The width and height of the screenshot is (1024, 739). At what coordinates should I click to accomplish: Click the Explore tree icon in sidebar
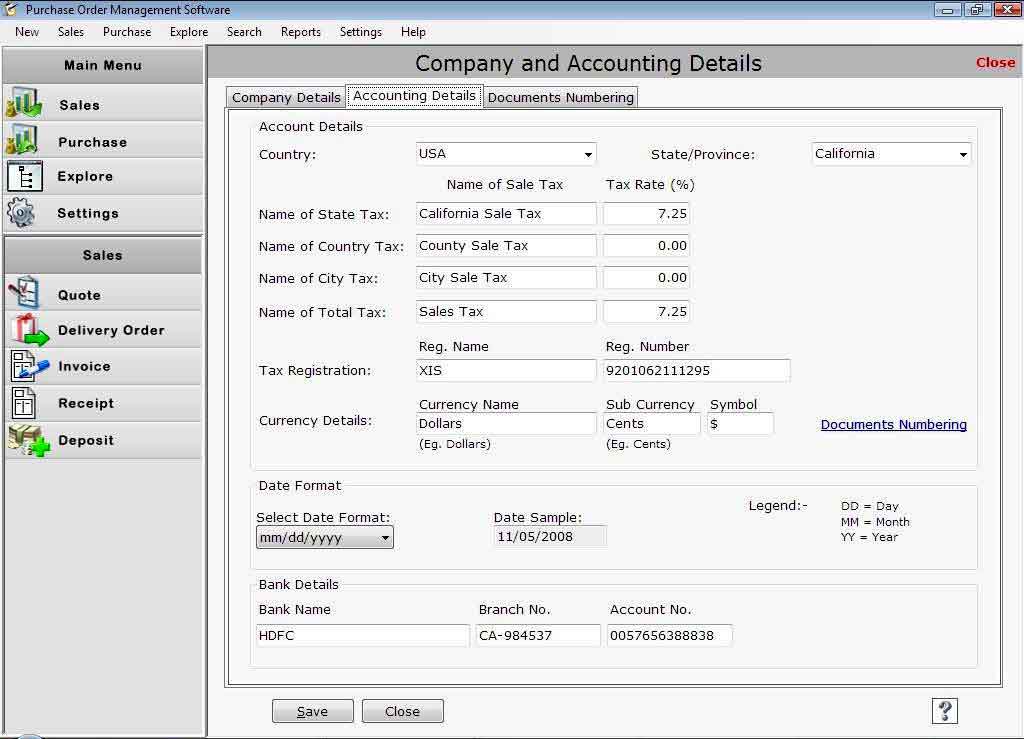(x=25, y=176)
